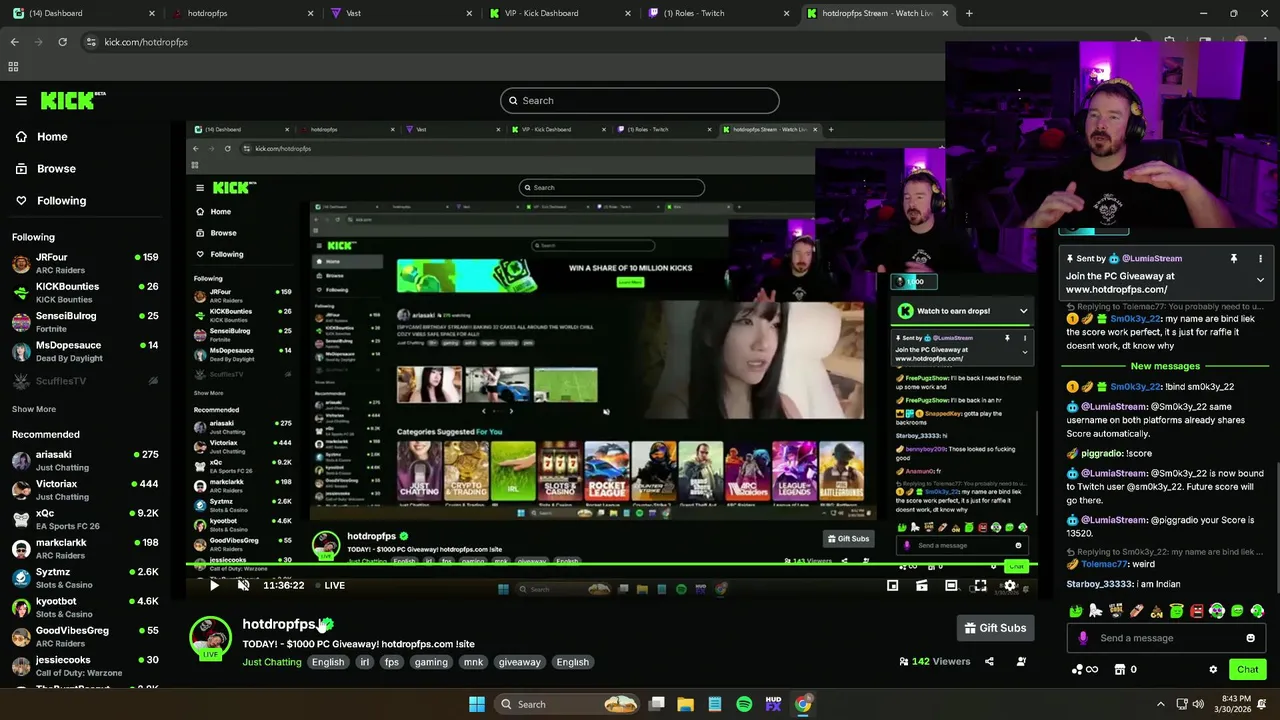Image resolution: width=1280 pixels, height=720 pixels.
Task: Reload the page in Chrome
Action: (62, 42)
